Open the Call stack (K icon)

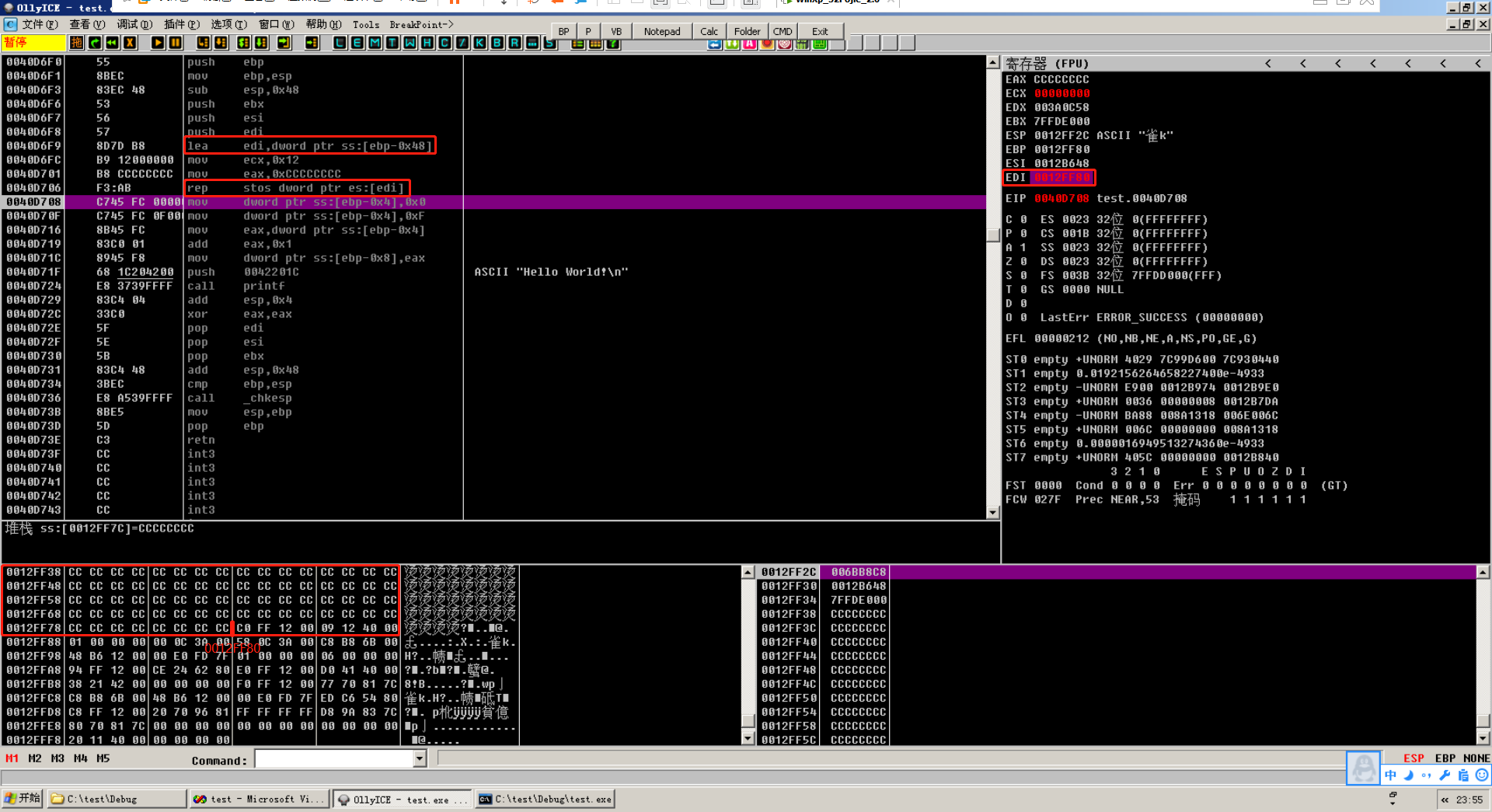pos(479,43)
